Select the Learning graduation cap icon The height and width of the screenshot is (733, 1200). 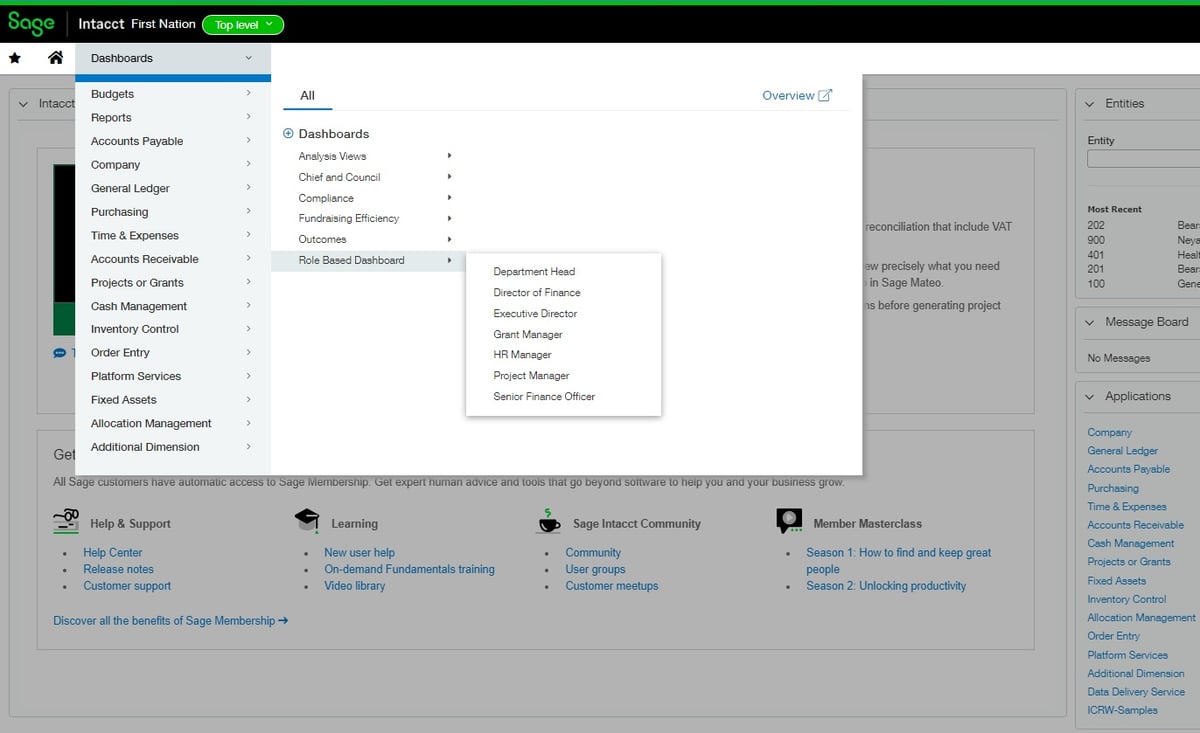pyautogui.click(x=307, y=521)
